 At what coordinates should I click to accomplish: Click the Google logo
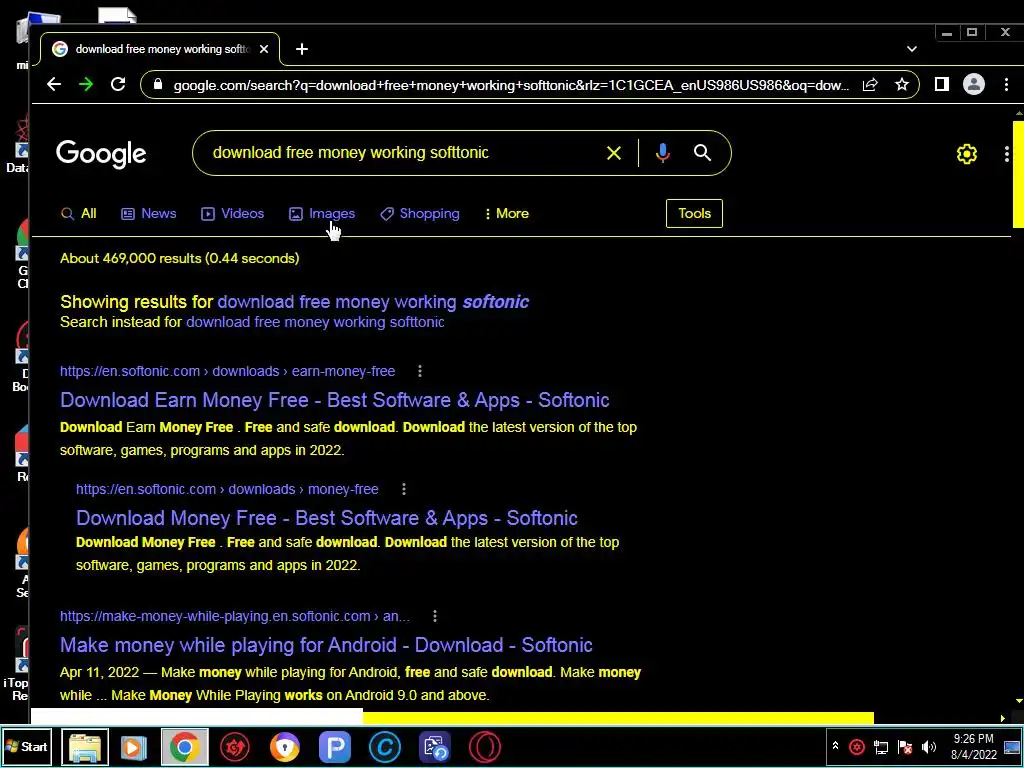click(101, 154)
